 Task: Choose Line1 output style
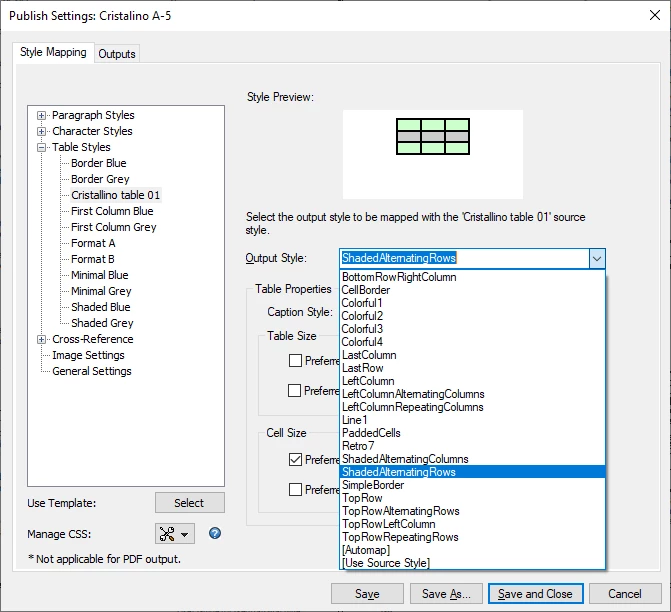click(472, 420)
